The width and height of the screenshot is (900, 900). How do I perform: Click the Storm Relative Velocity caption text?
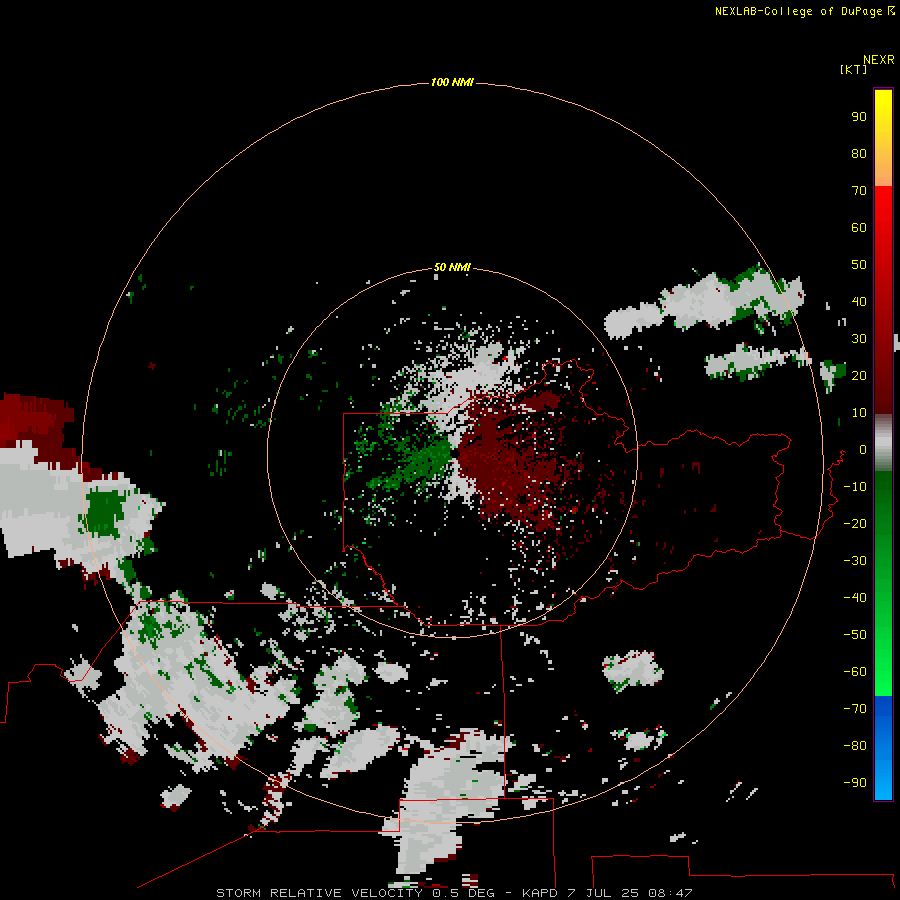coord(454,893)
